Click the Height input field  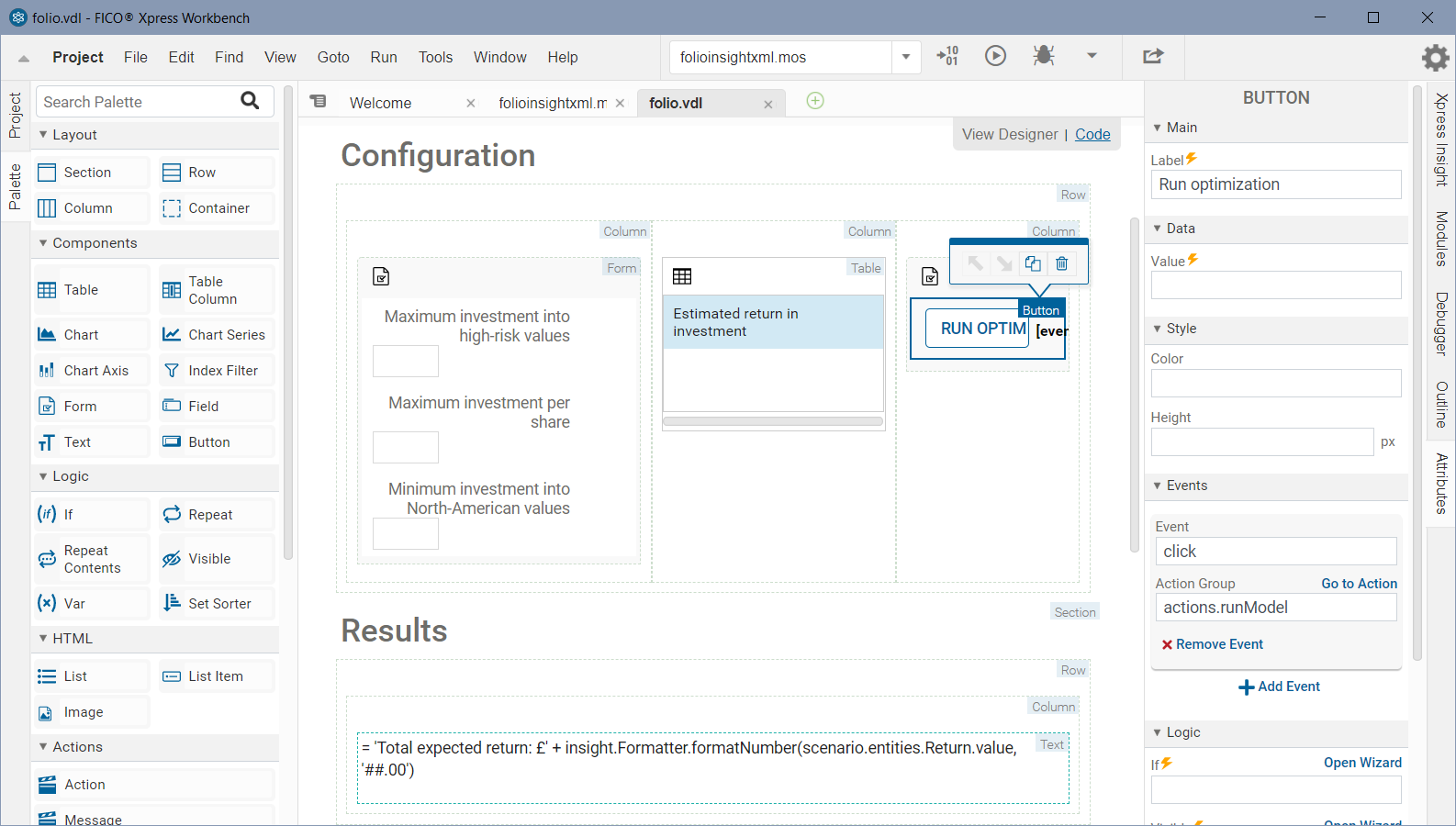[1262, 441]
